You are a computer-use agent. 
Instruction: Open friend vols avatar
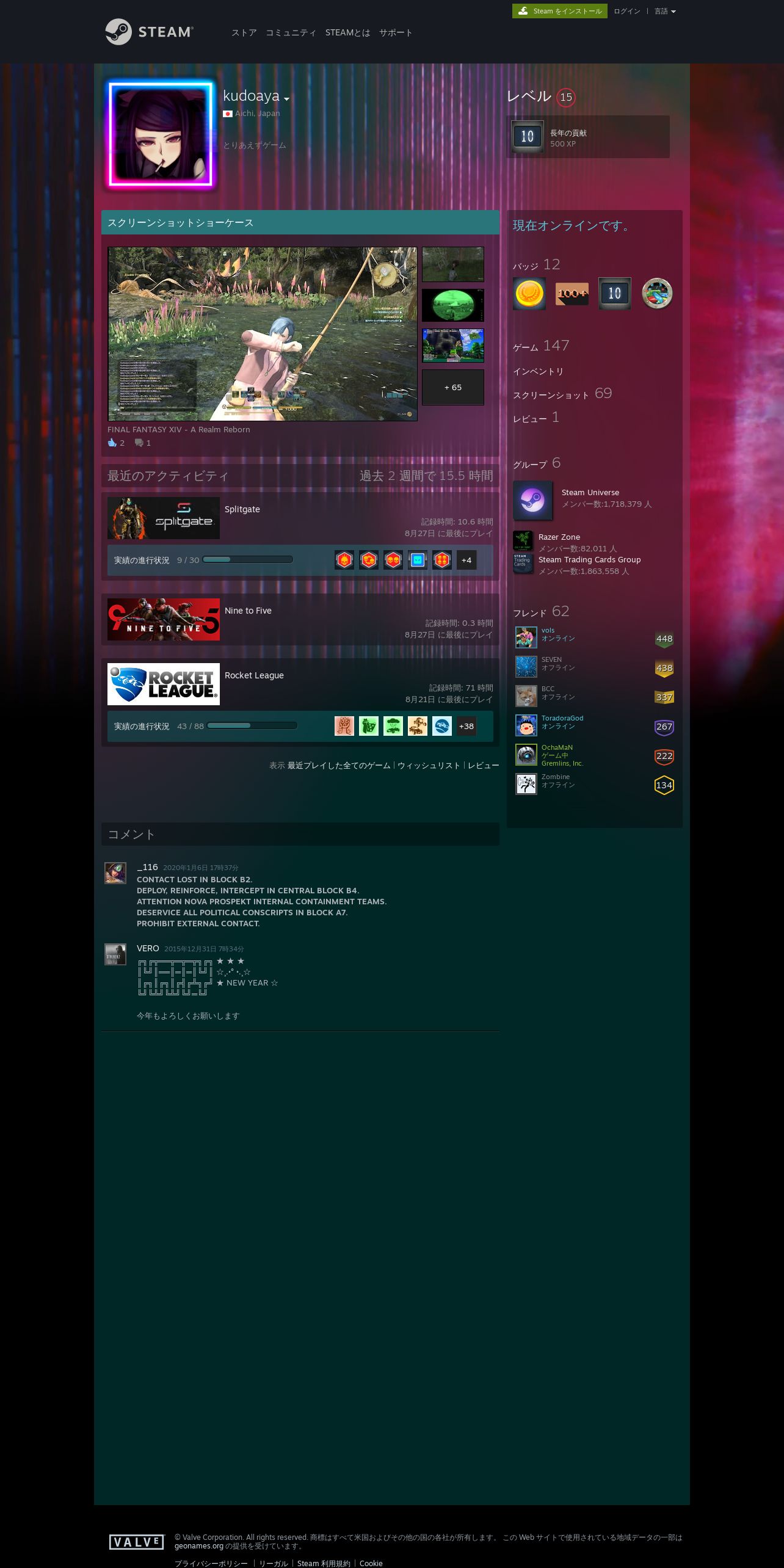point(526,637)
